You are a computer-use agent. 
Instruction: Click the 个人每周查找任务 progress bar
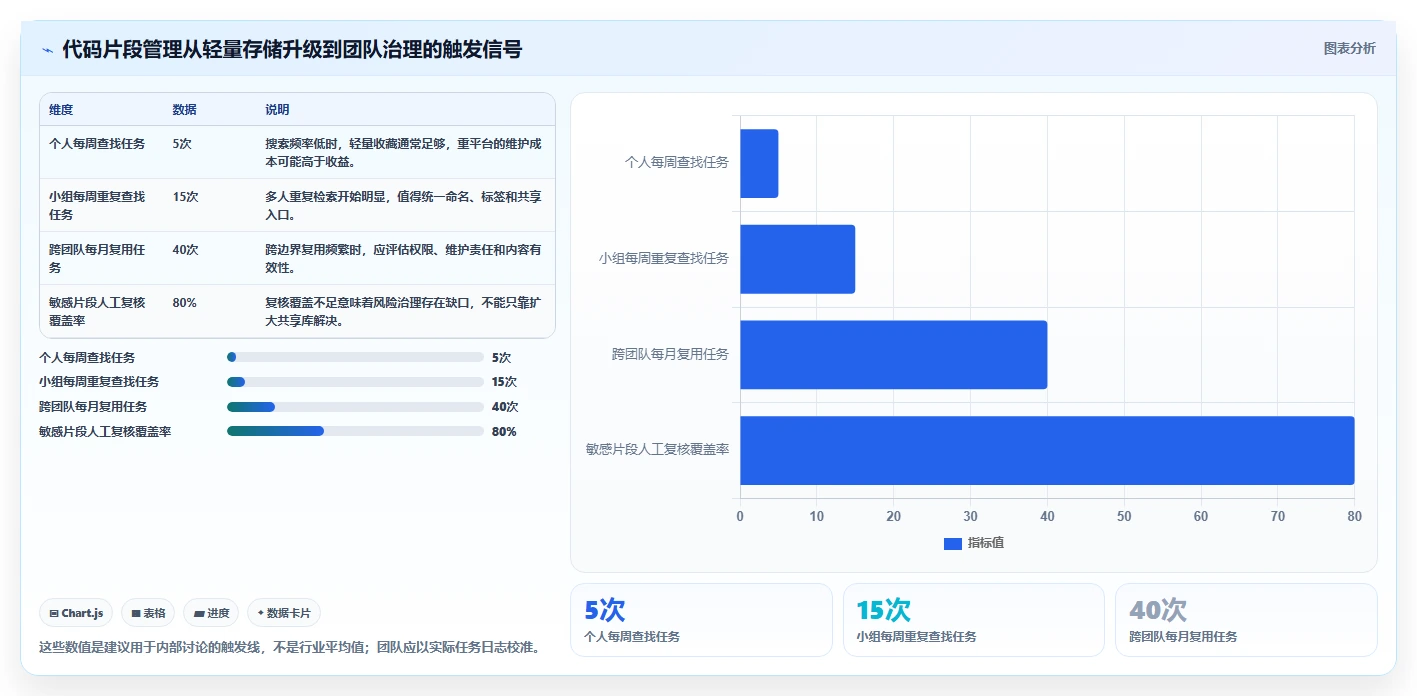pyautogui.click(x=355, y=357)
